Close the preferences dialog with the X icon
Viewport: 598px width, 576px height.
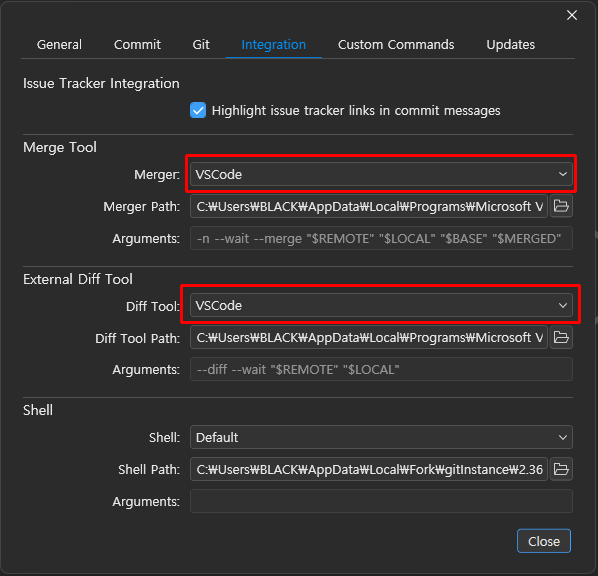[x=572, y=15]
